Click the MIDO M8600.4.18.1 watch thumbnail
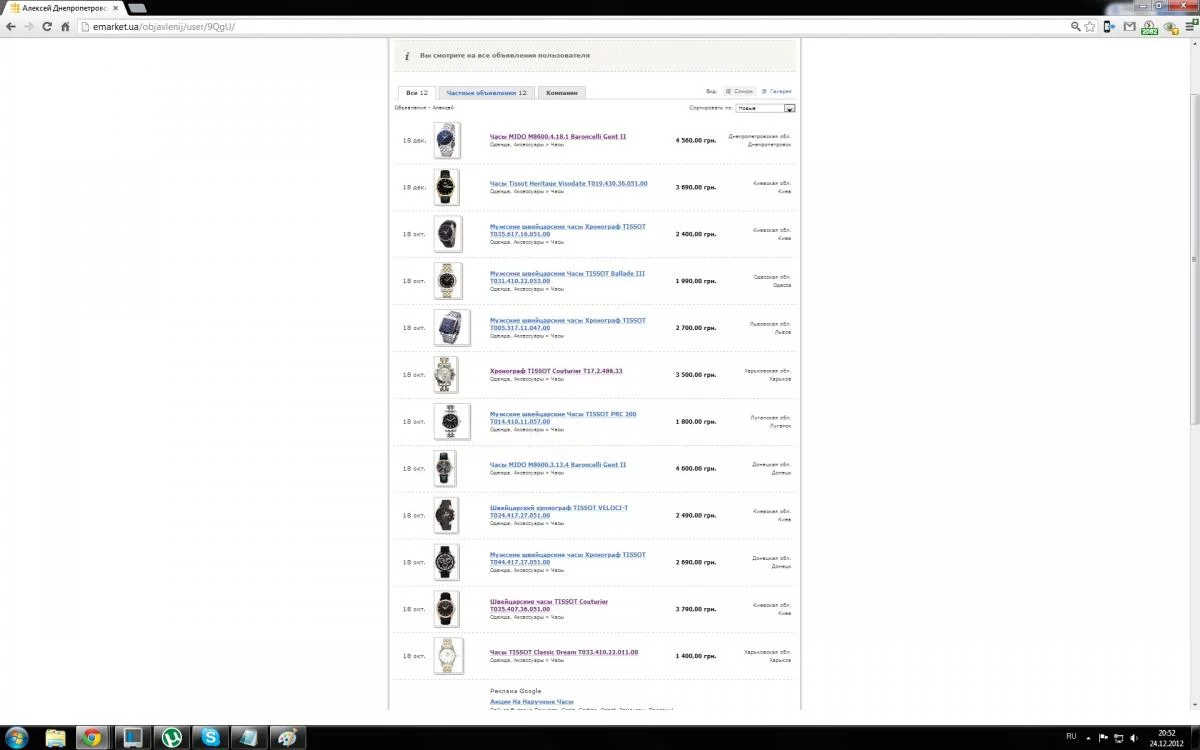The image size is (1200, 750). [447, 140]
